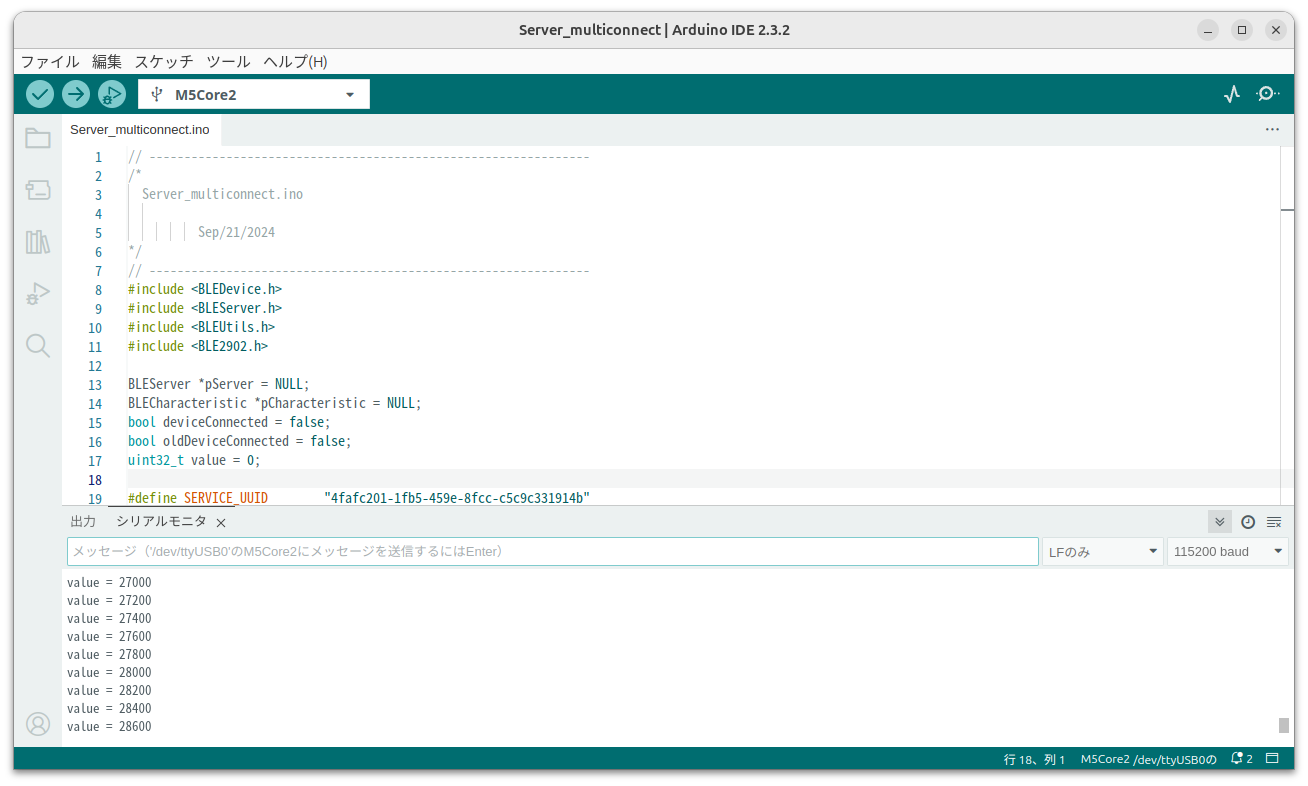Click line number 18 in the gutter

(x=96, y=480)
